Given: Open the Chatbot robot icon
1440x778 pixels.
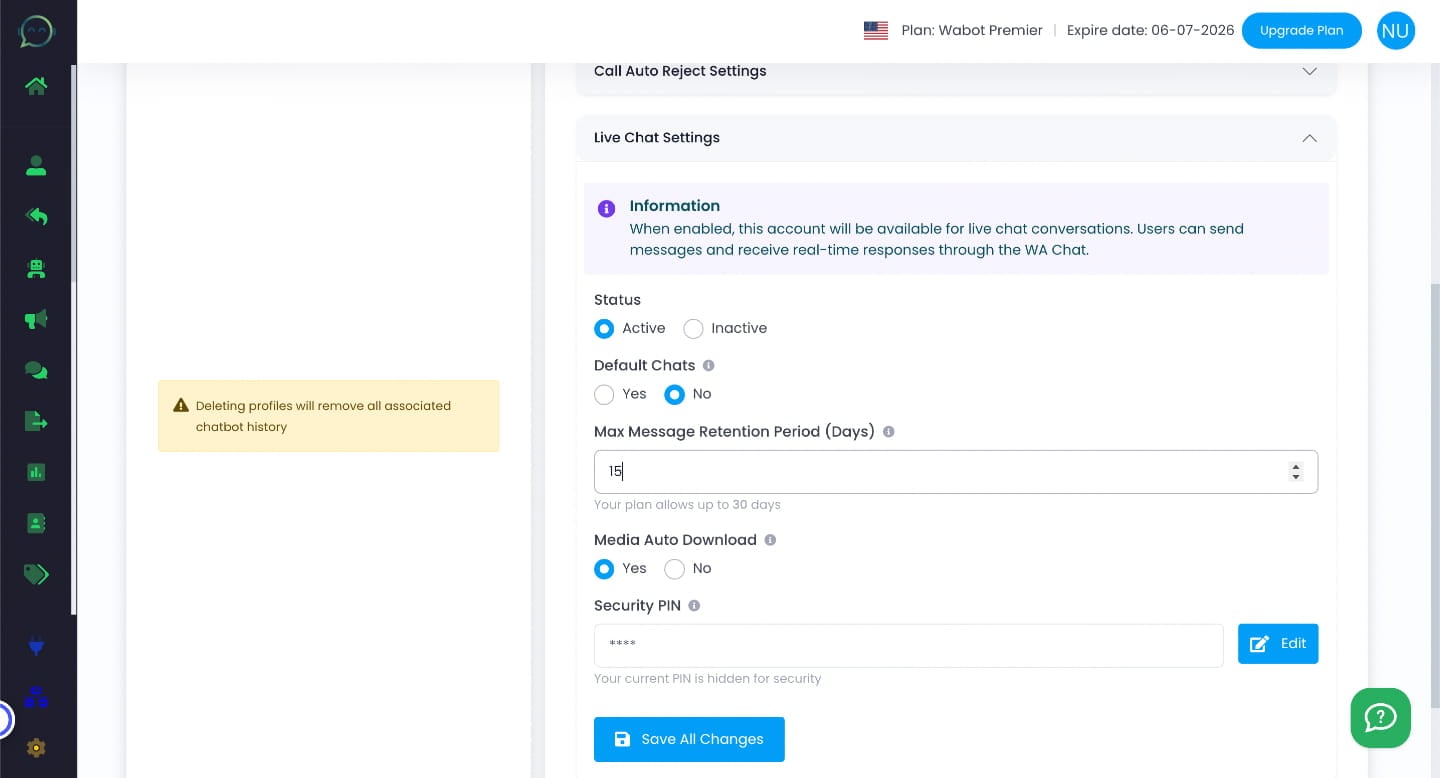Looking at the screenshot, I should [x=36, y=269].
